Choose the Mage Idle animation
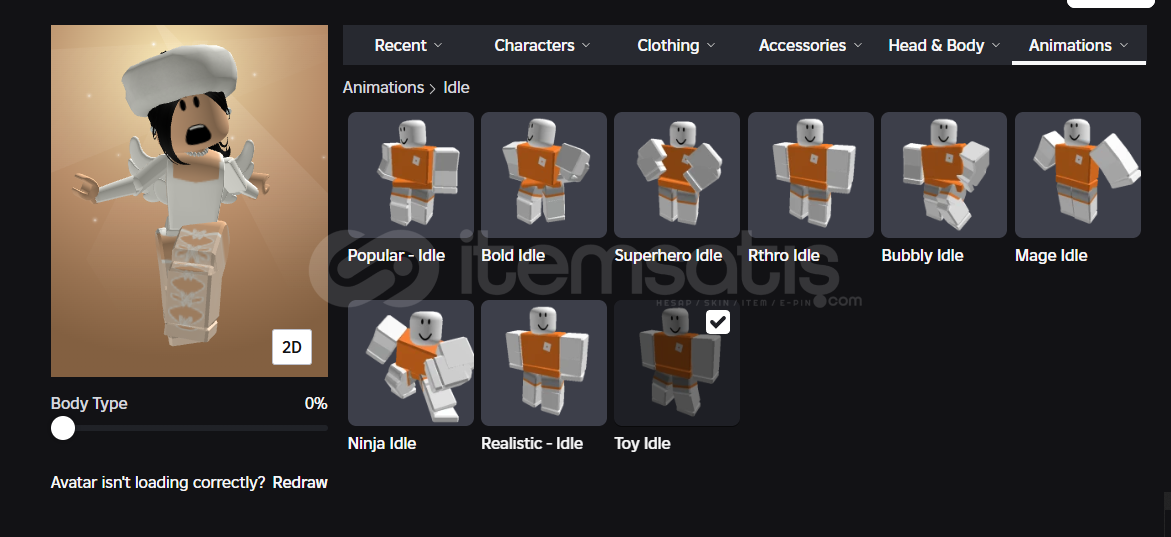 coord(1078,175)
